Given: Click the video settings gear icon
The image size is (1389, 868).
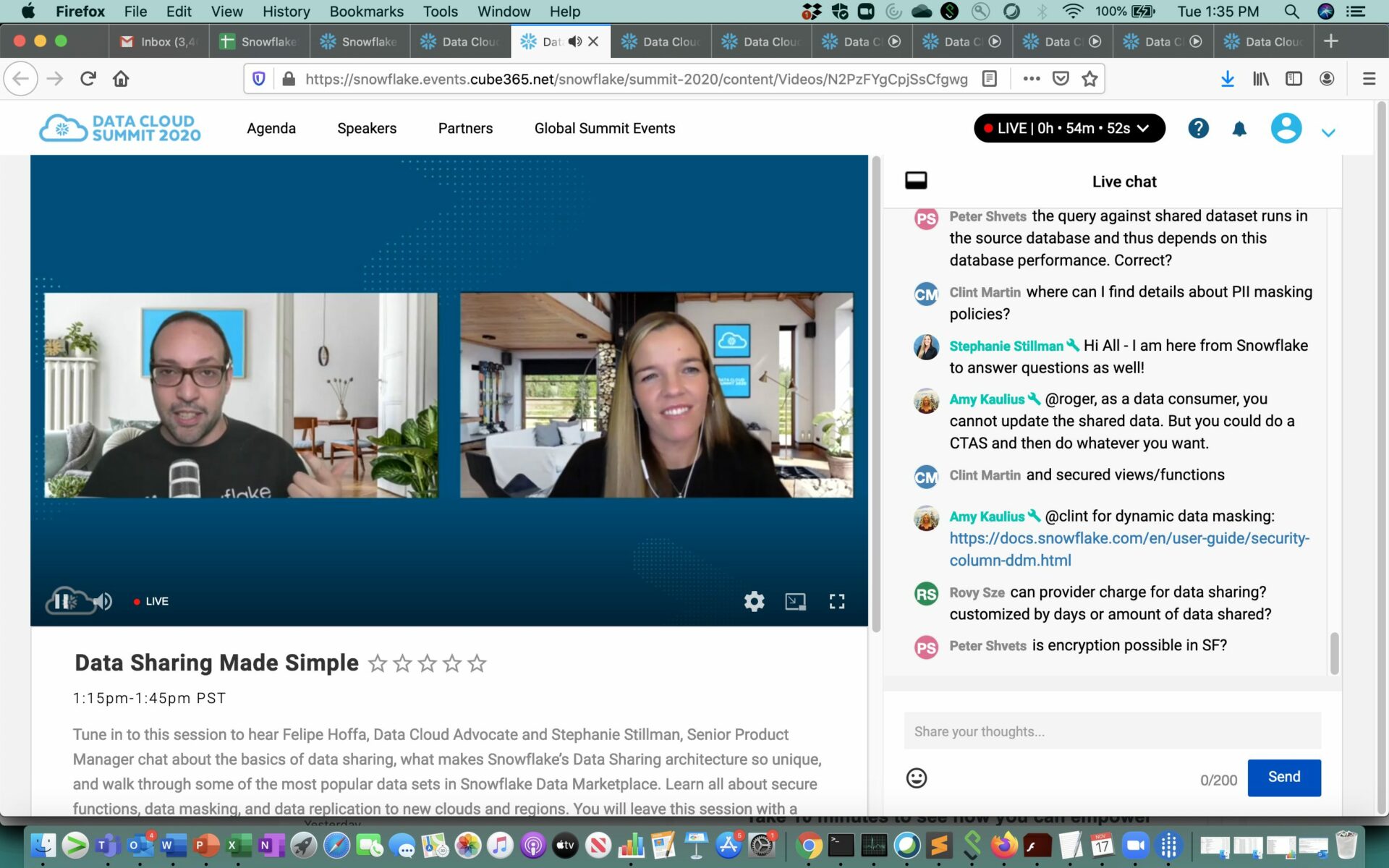Looking at the screenshot, I should (753, 601).
